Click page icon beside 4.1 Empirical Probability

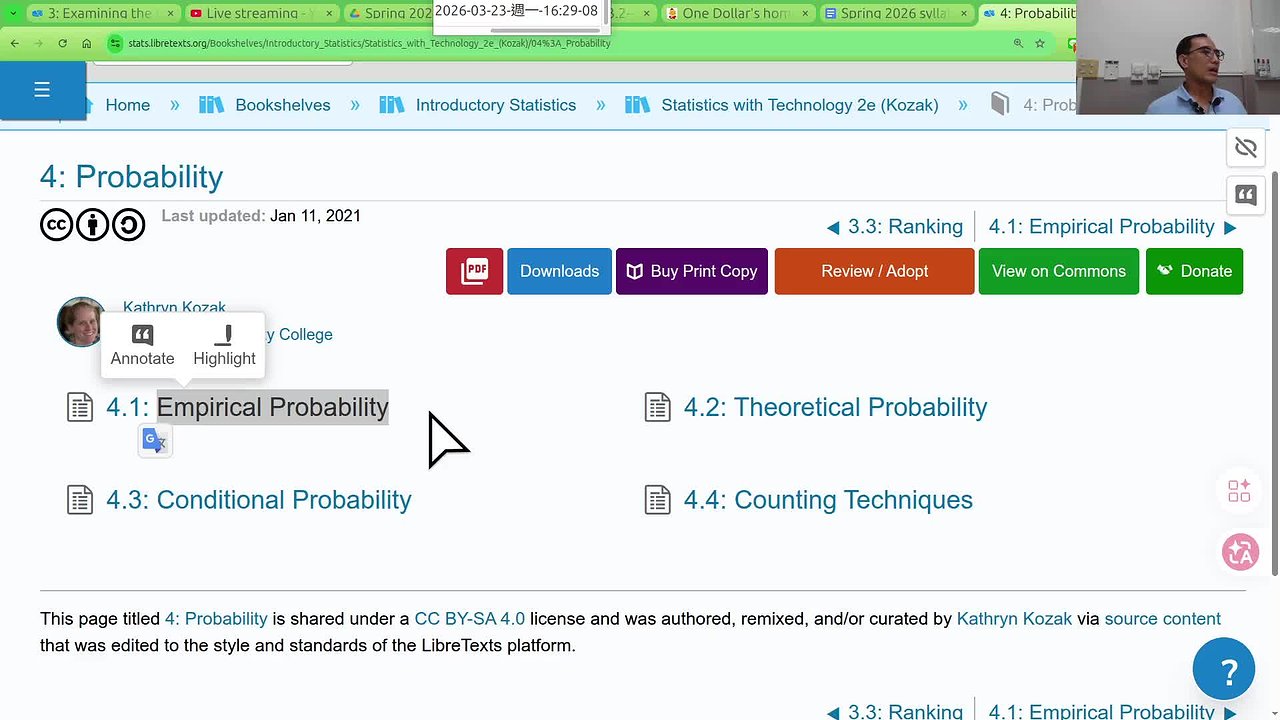coord(80,407)
